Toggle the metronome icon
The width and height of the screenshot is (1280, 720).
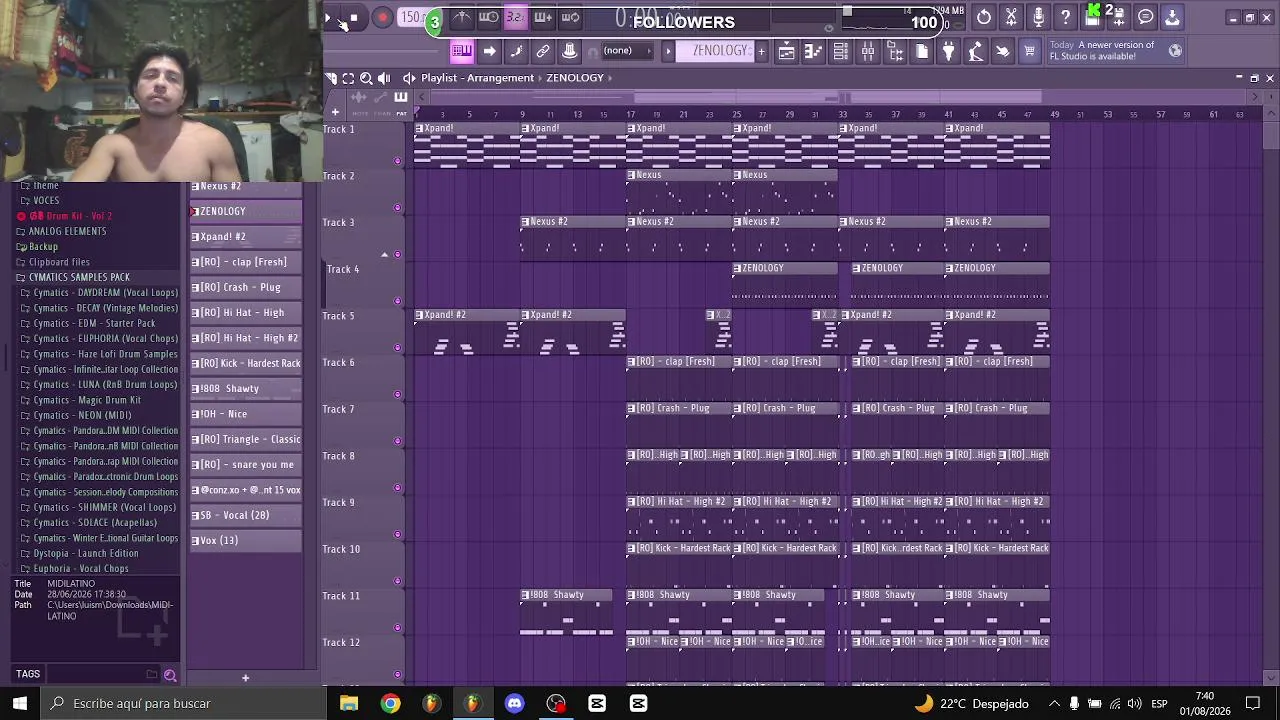(x=462, y=17)
